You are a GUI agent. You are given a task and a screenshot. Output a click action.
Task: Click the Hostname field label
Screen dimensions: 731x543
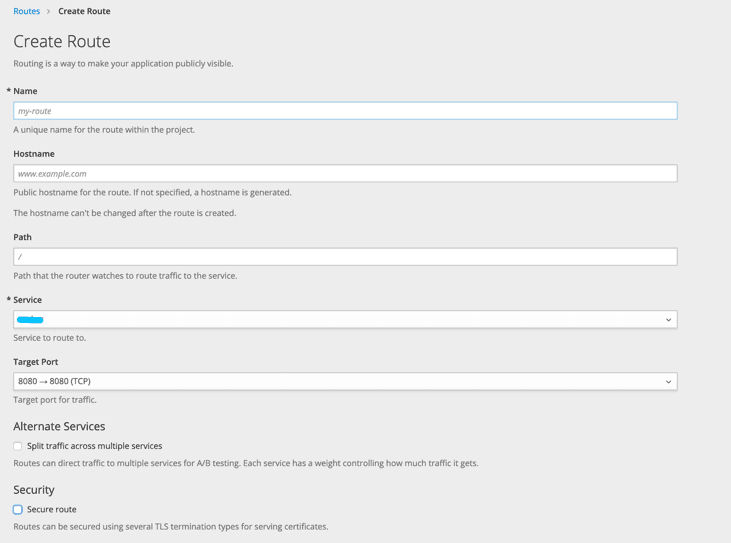pos(34,154)
